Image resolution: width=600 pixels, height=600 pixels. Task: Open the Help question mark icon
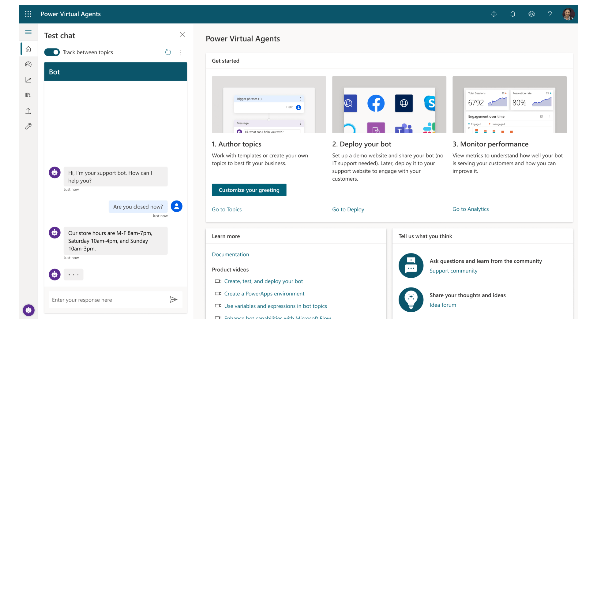point(550,14)
